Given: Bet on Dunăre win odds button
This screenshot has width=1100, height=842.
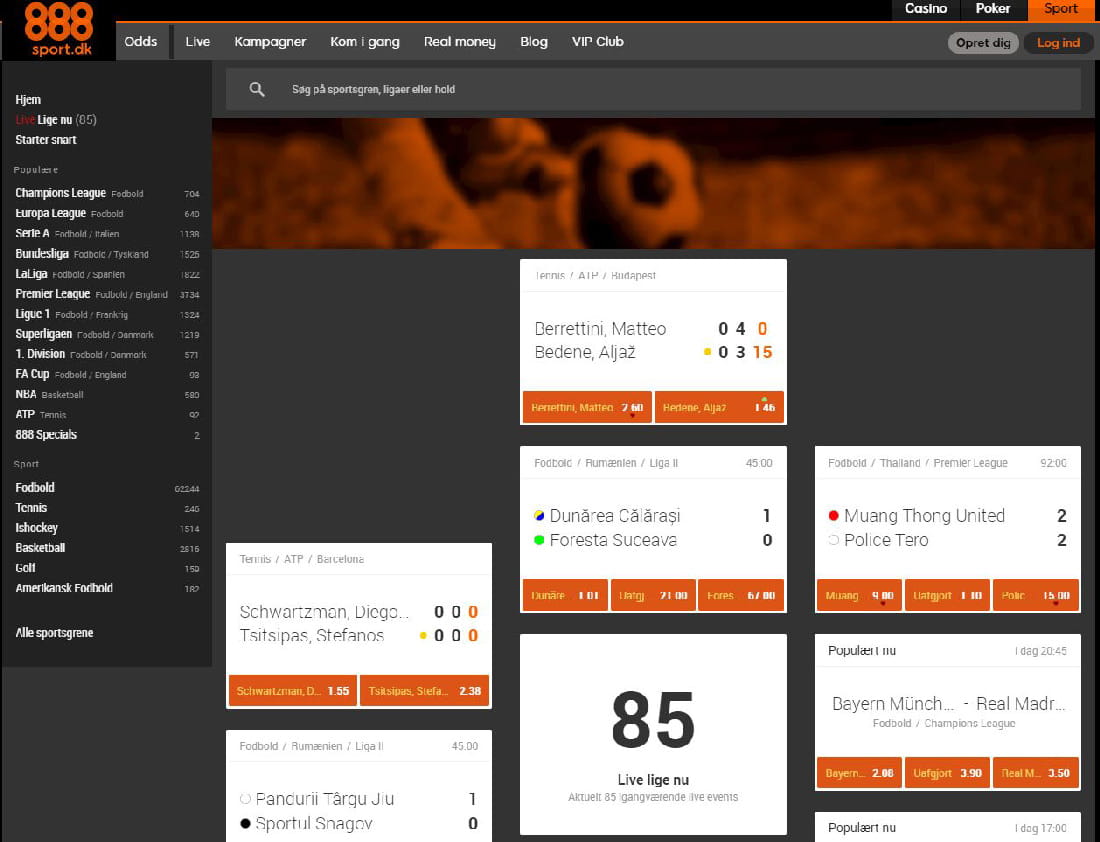Looking at the screenshot, I should coord(565,595).
